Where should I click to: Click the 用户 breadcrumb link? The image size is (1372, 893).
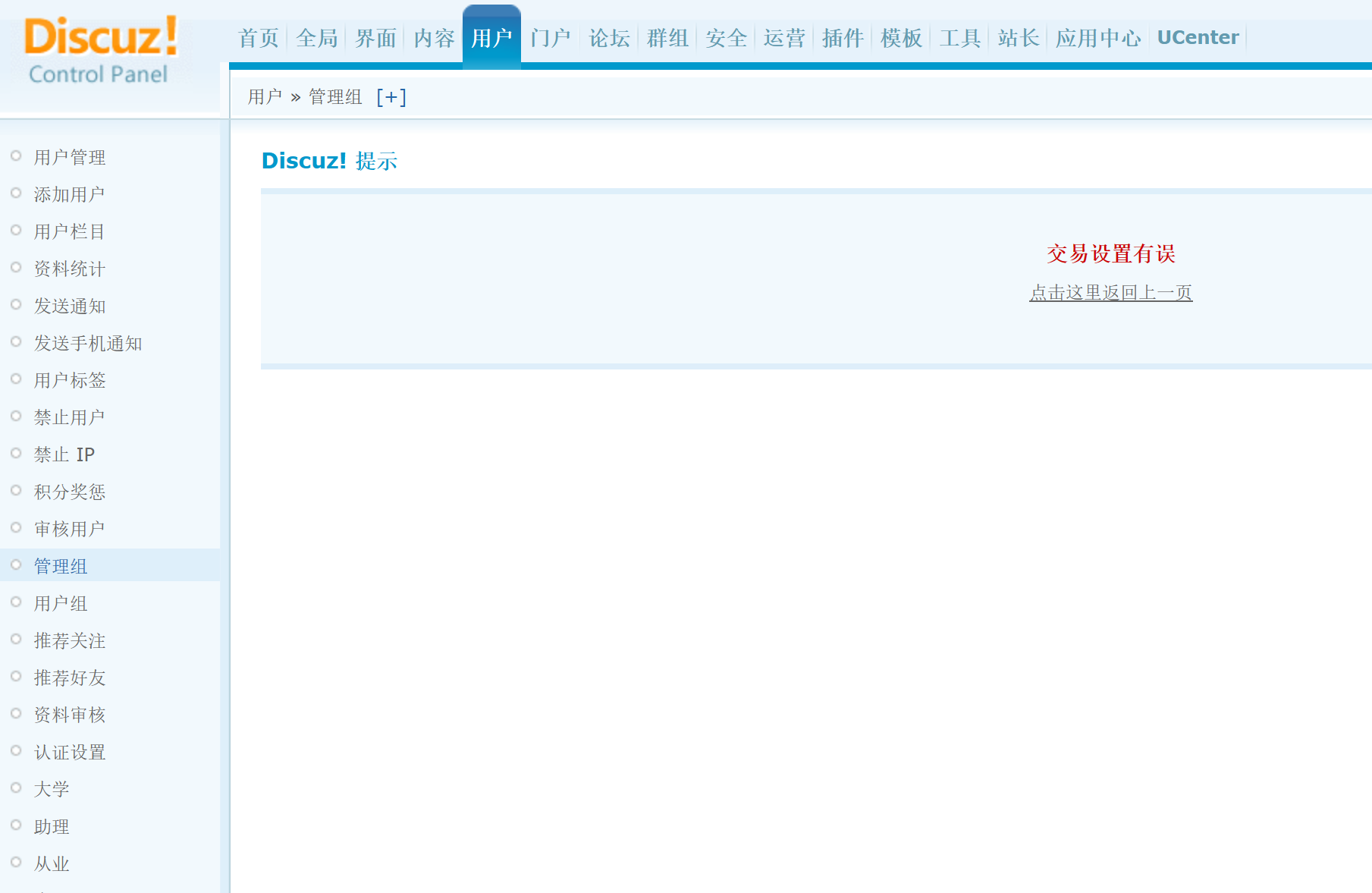[265, 97]
